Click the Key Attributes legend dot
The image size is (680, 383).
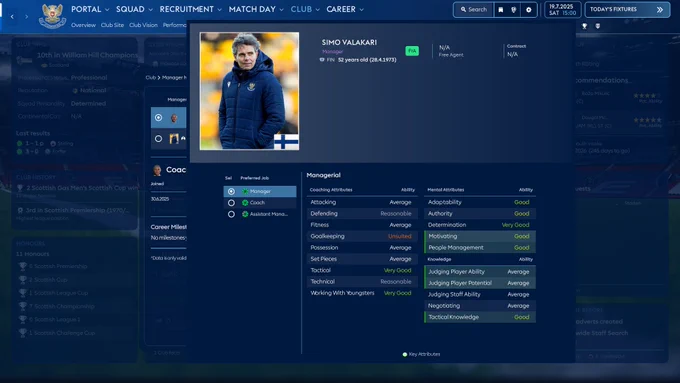[x=405, y=354]
